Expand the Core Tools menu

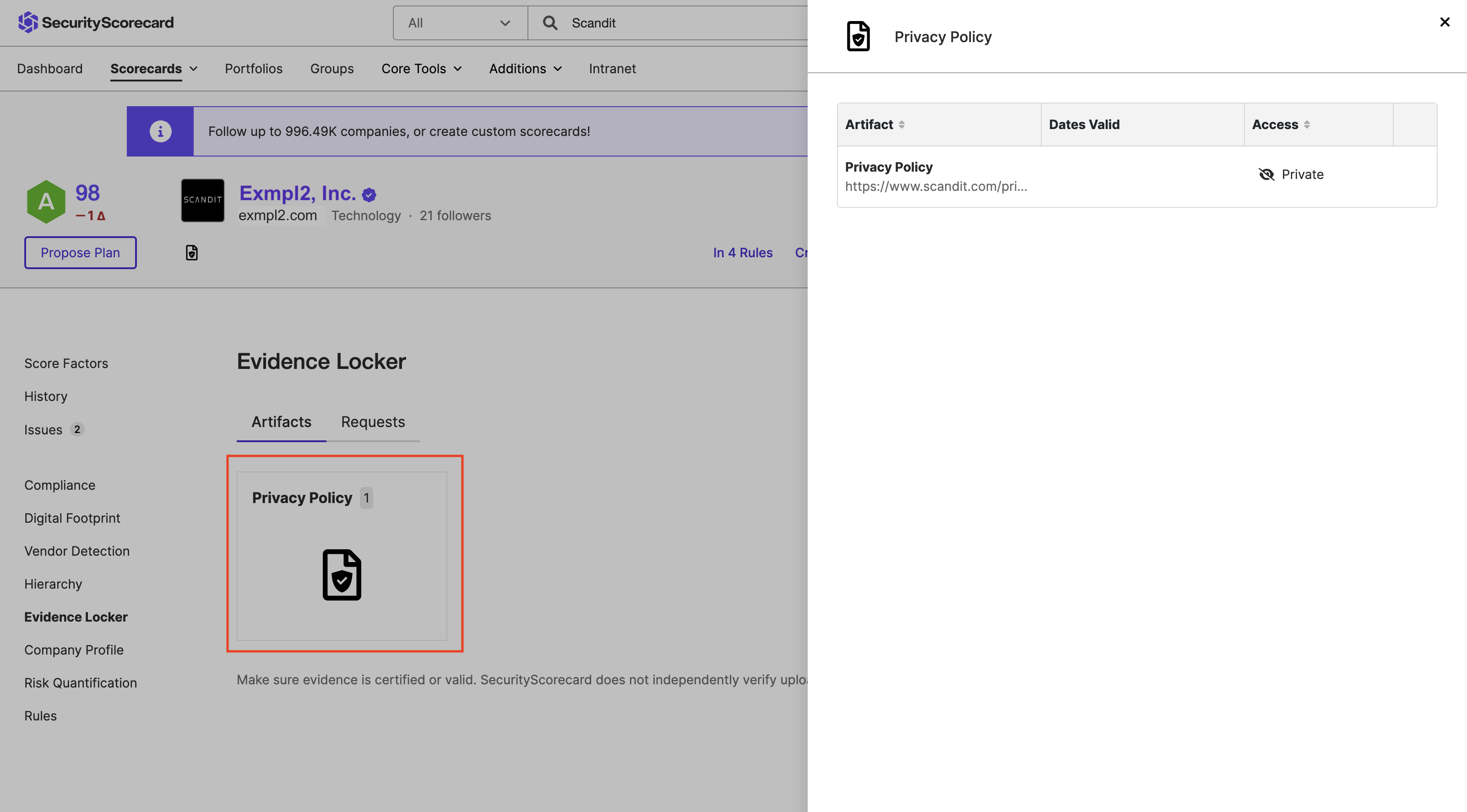(421, 68)
